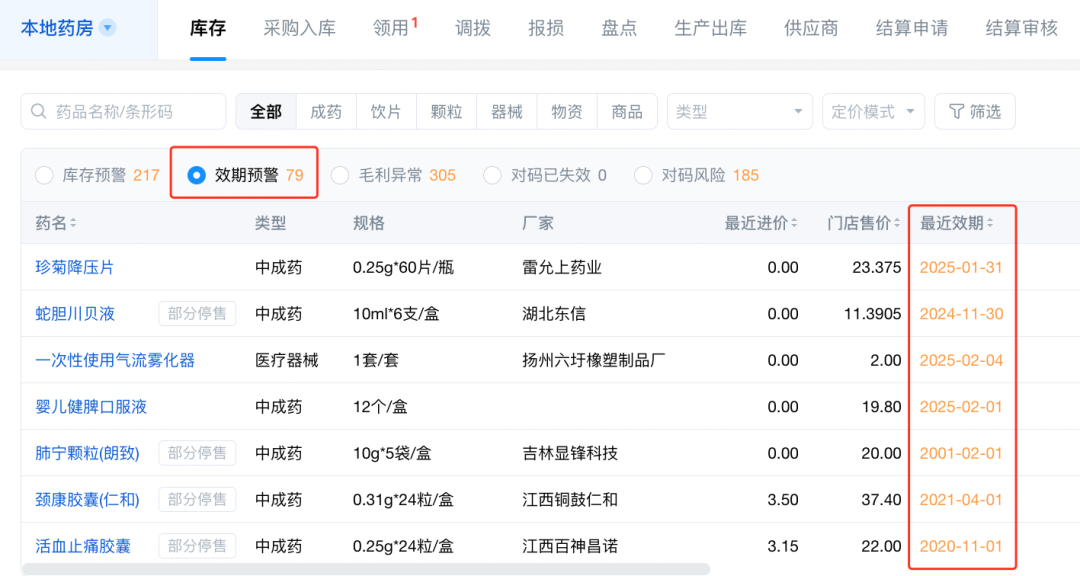Expand the 定价模式 dropdown
1080x576 pixels.
coord(872,112)
